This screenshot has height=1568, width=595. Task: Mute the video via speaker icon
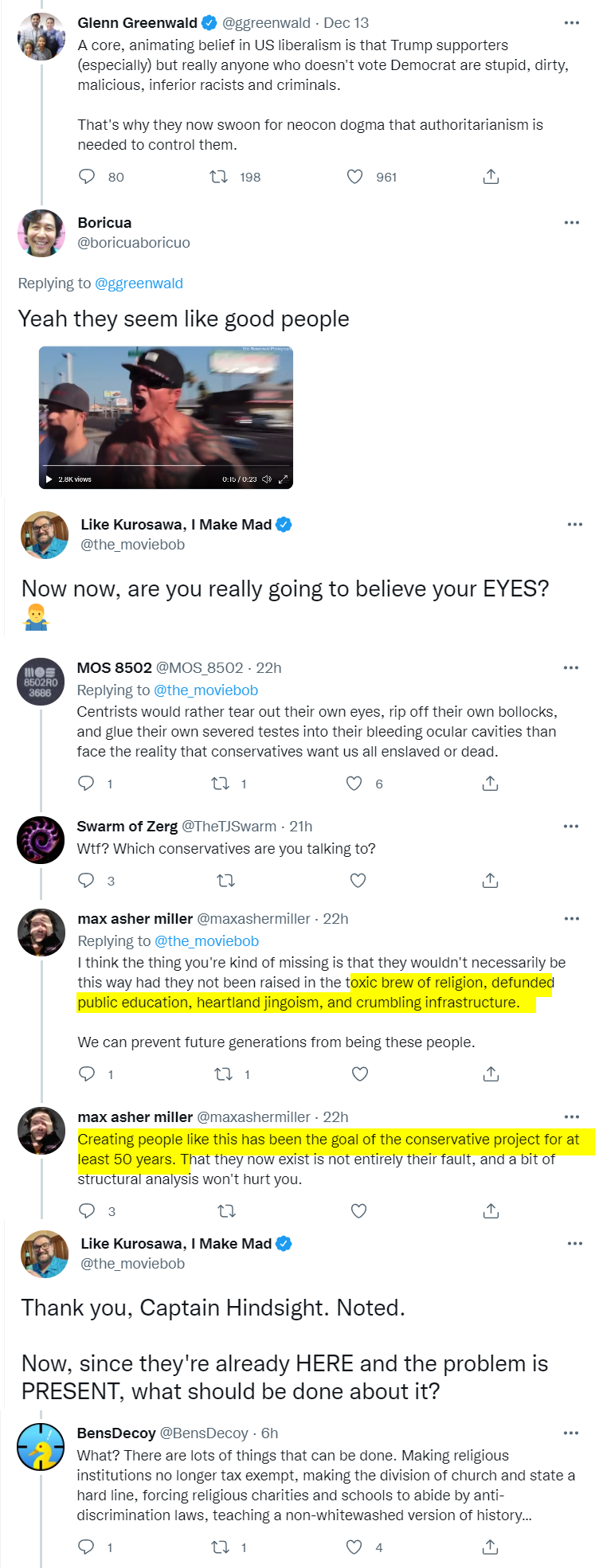pyautogui.click(x=267, y=479)
